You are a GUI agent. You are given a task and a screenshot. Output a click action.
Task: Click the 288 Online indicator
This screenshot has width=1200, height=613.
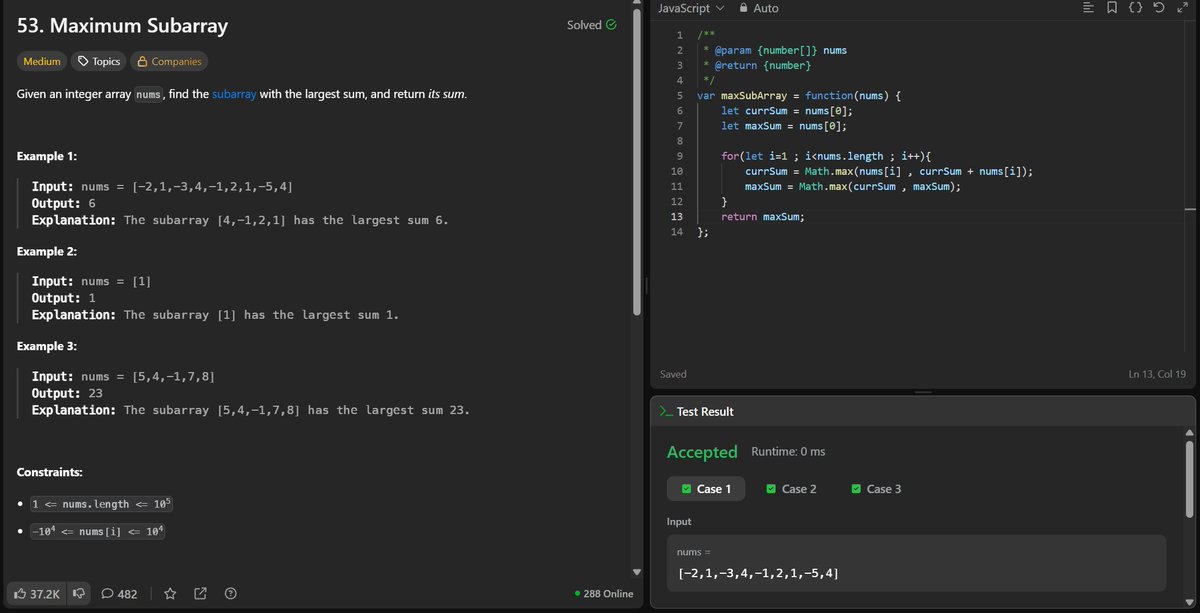[604, 594]
